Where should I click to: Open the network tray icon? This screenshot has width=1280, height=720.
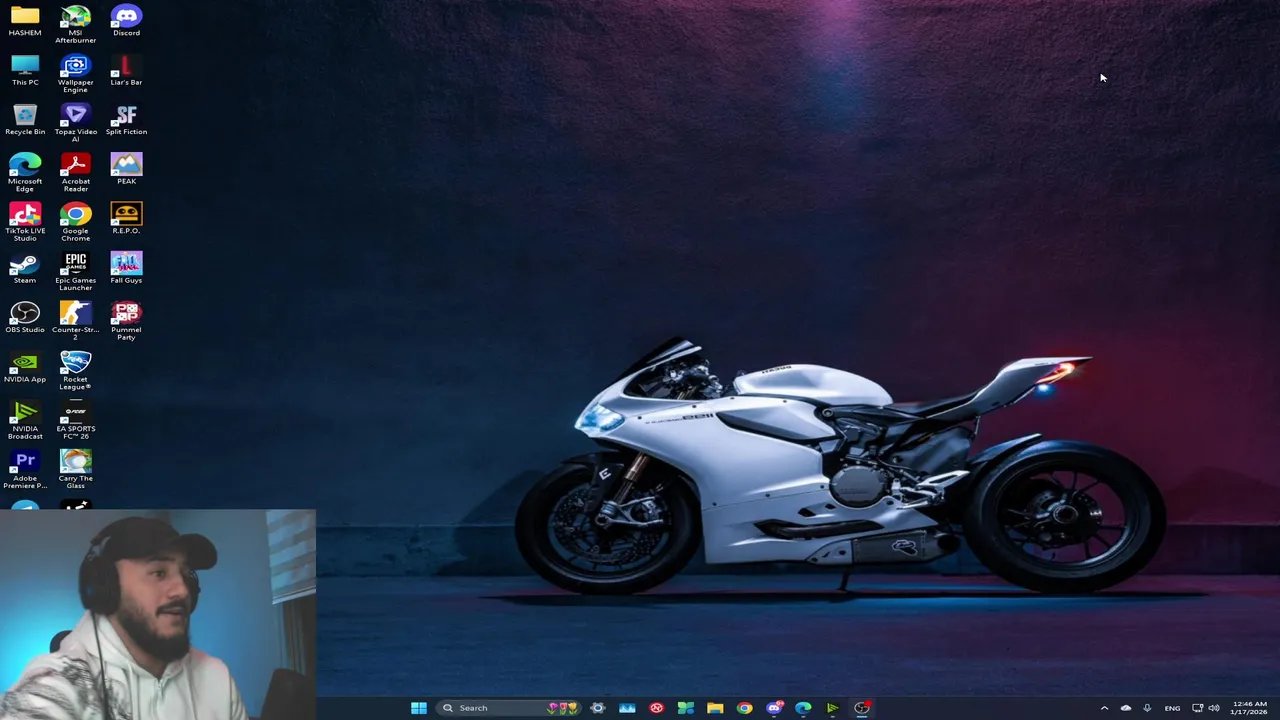(x=1197, y=708)
